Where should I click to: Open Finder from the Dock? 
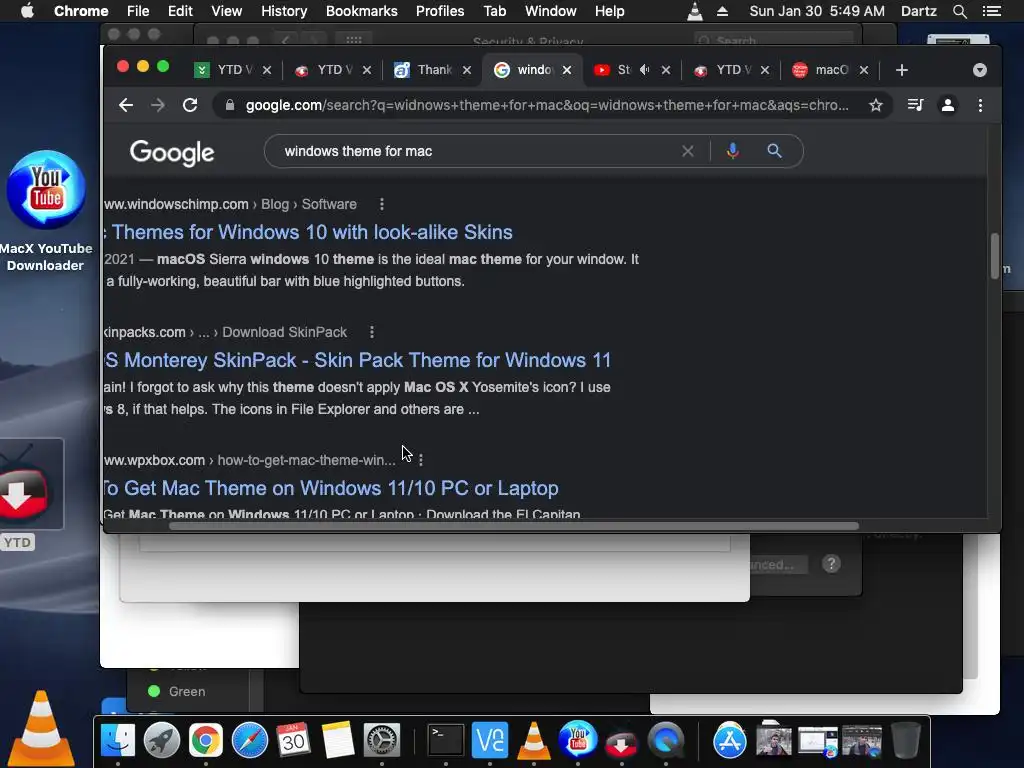pyautogui.click(x=118, y=740)
